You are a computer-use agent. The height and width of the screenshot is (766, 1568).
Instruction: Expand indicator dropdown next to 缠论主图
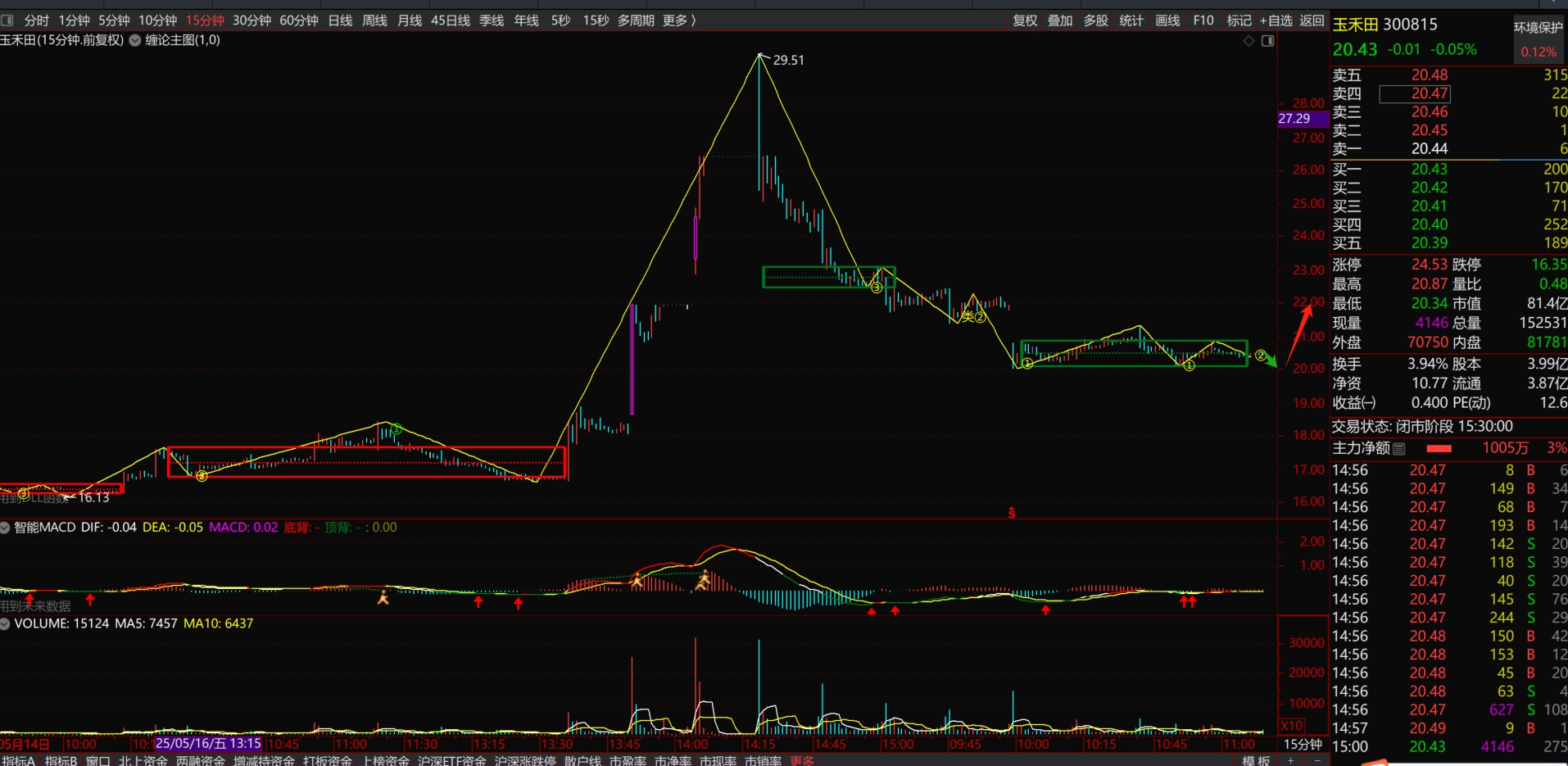(135, 40)
